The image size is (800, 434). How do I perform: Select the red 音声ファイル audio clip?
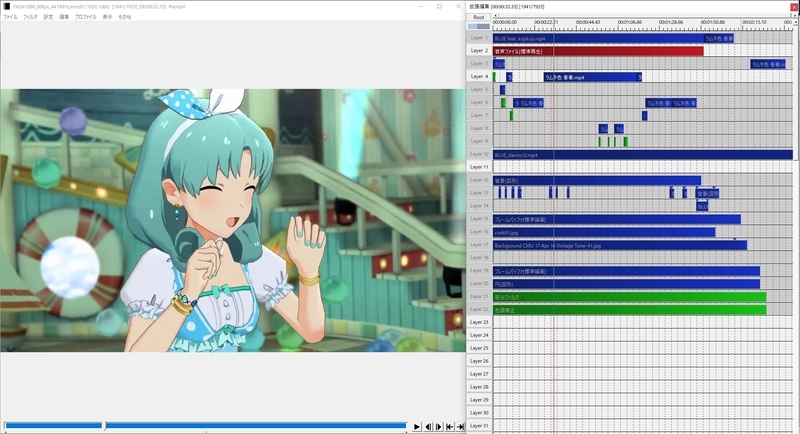(598, 52)
